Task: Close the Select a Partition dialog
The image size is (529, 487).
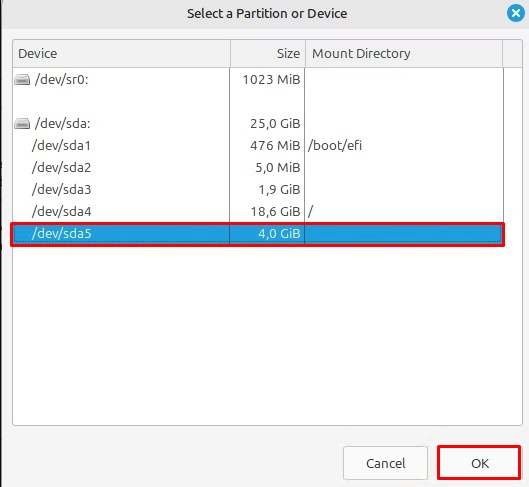Action: click(516, 13)
